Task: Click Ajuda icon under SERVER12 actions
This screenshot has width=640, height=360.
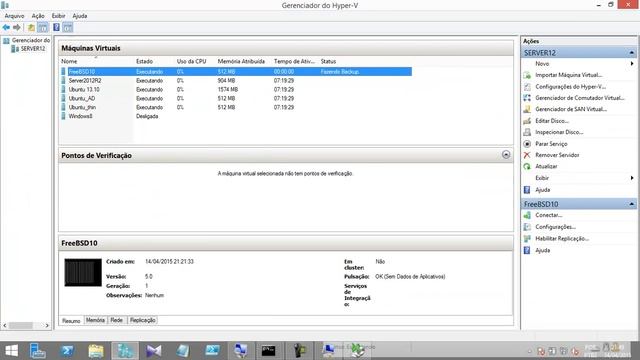Action: point(527,190)
